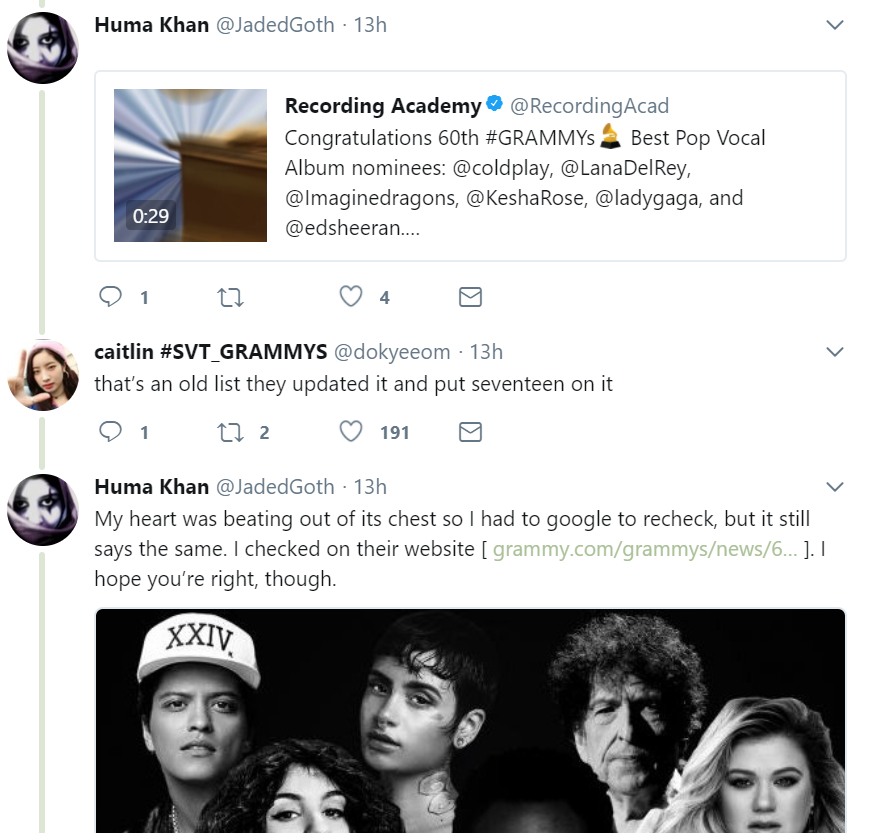Share caitlin's tweet via message icon
Screen dimensions: 878x833
(x=470, y=432)
